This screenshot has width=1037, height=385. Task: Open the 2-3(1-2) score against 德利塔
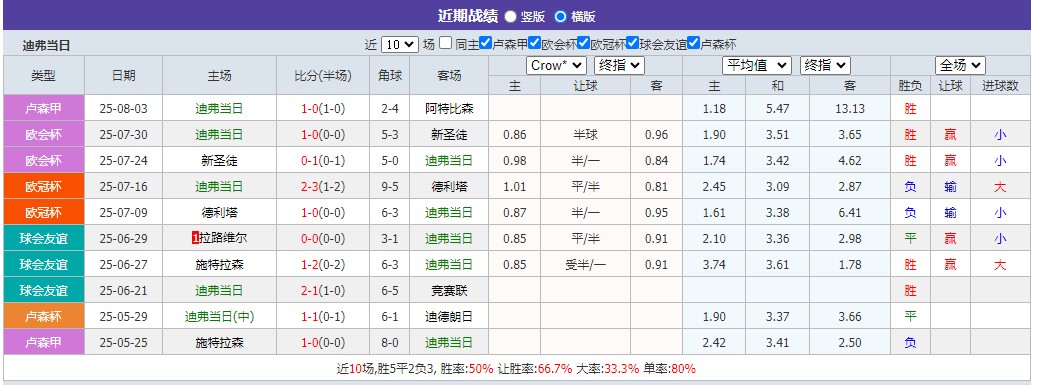coord(323,187)
